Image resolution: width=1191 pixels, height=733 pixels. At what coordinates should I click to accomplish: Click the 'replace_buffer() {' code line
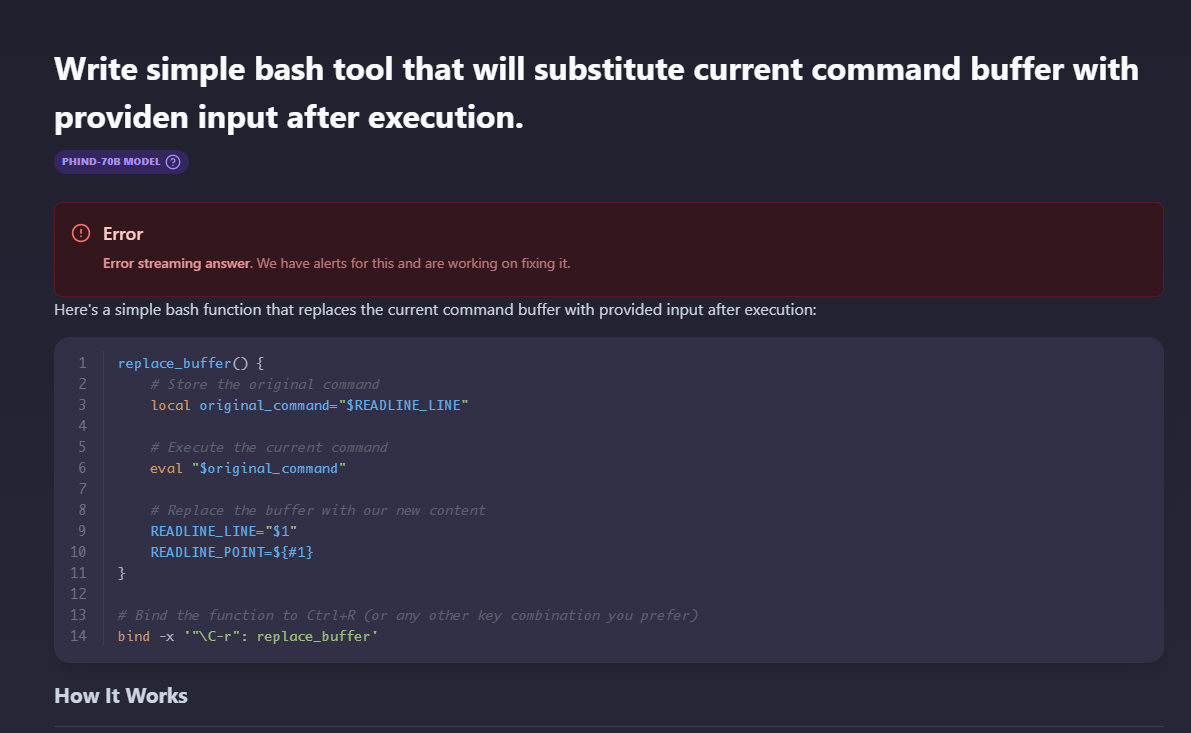(x=191, y=363)
